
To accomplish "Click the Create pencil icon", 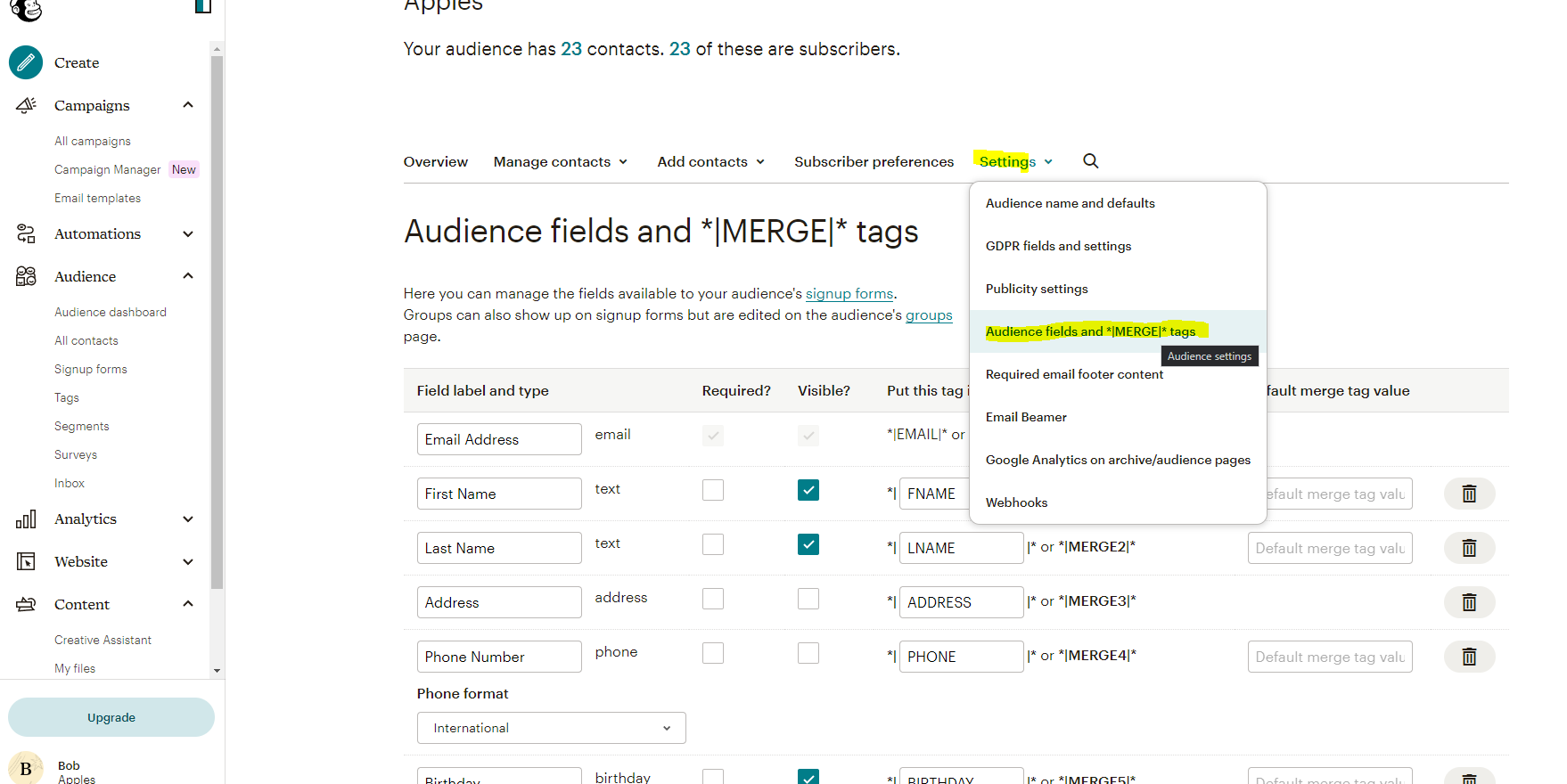I will click(x=26, y=62).
